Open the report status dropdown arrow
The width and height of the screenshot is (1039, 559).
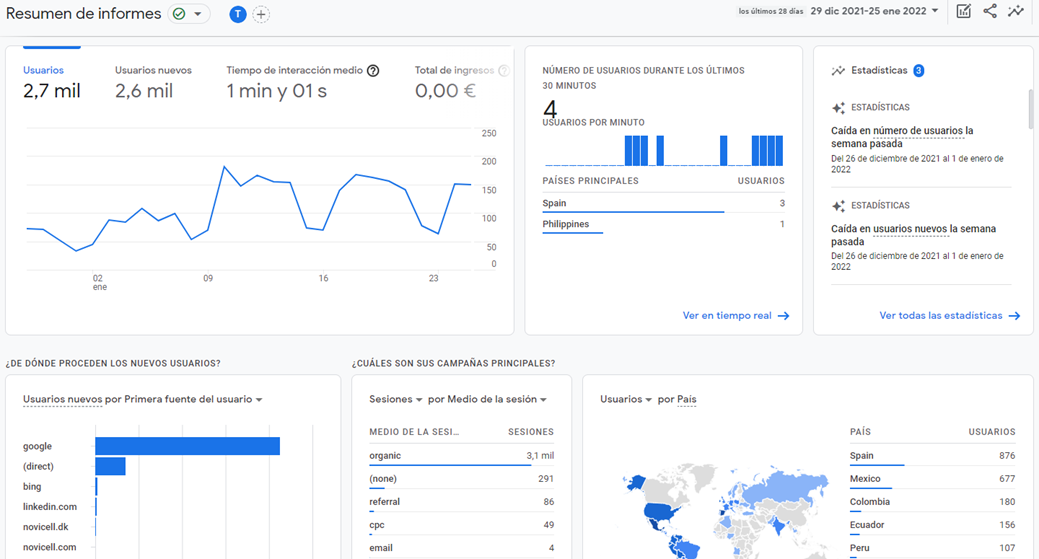pyautogui.click(x=197, y=14)
